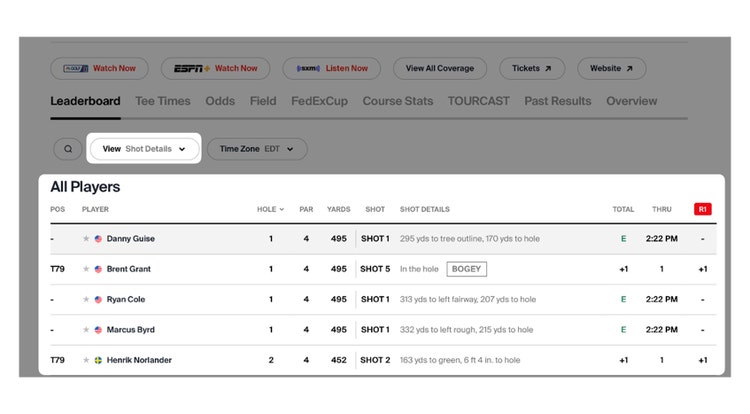Open the Tickets external link
This screenshot has width=750, height=414.
(532, 69)
